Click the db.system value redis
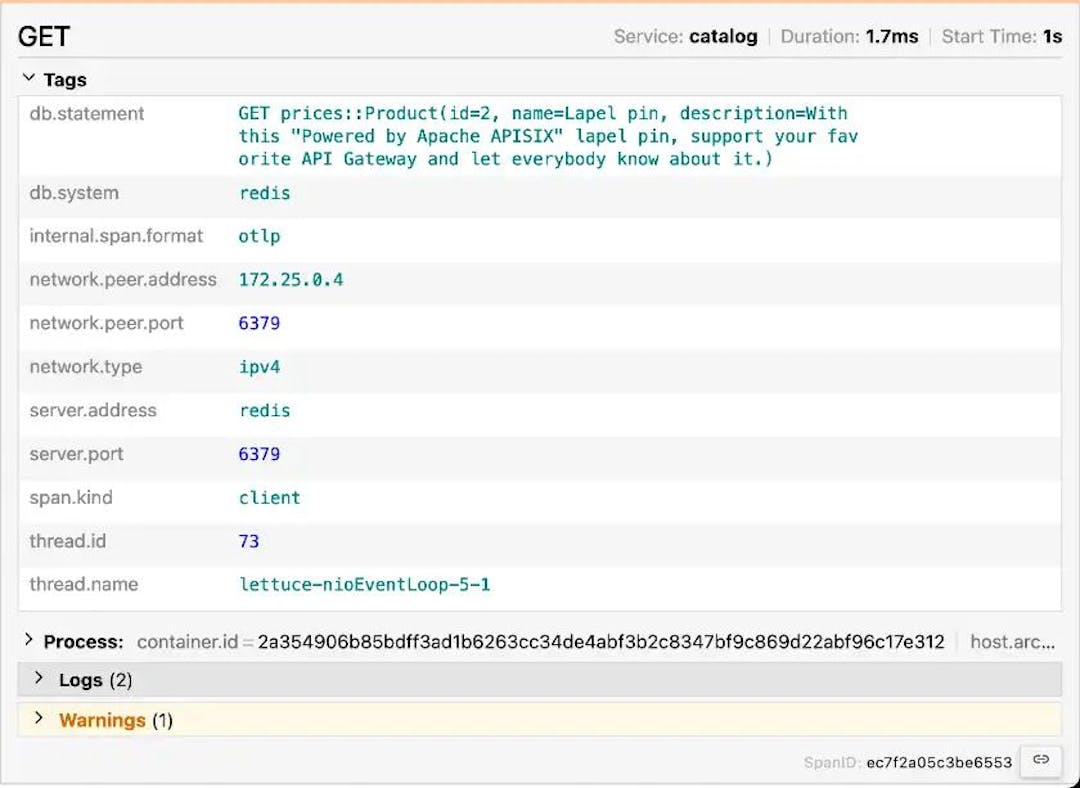The width and height of the screenshot is (1080, 788). pos(264,193)
